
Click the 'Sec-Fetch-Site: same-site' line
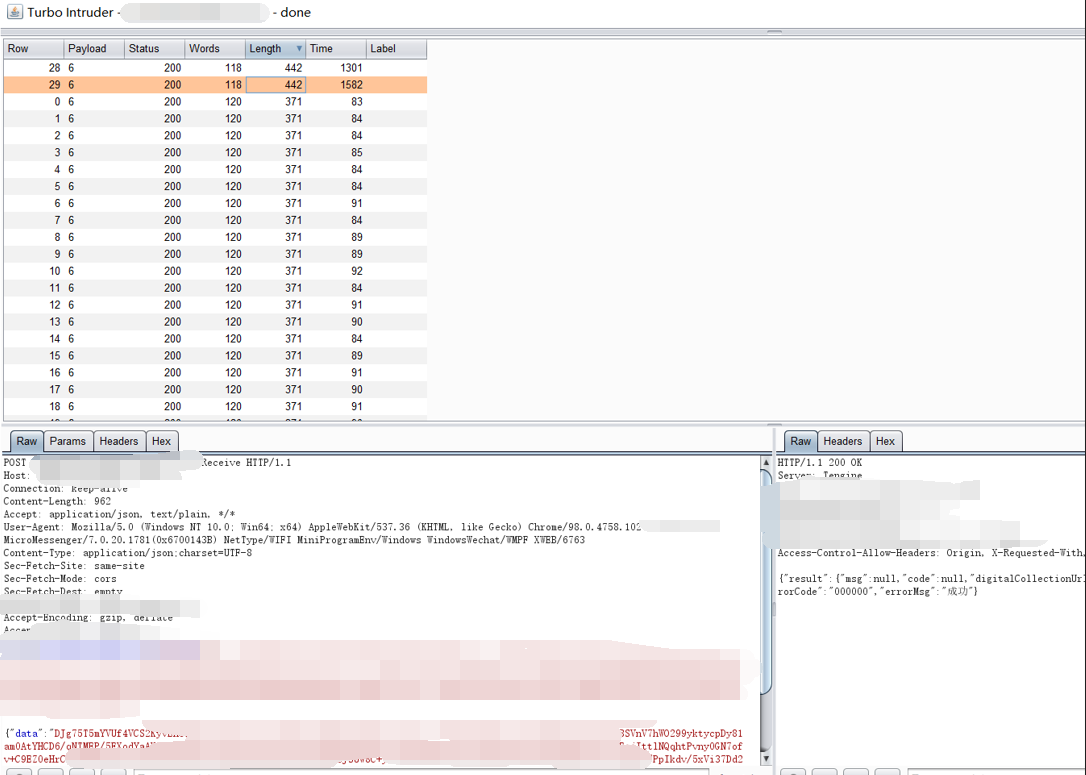74,566
